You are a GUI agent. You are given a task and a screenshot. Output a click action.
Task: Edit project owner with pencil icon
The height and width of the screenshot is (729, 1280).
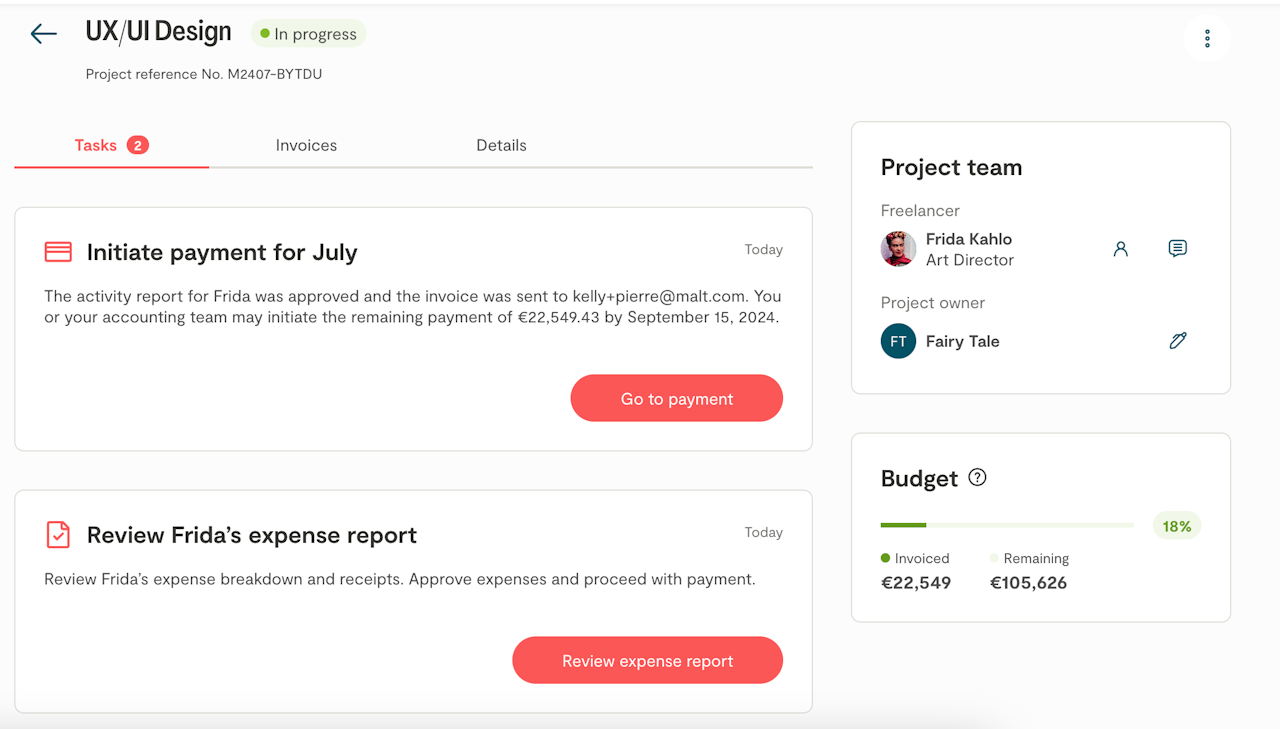[x=1177, y=341]
